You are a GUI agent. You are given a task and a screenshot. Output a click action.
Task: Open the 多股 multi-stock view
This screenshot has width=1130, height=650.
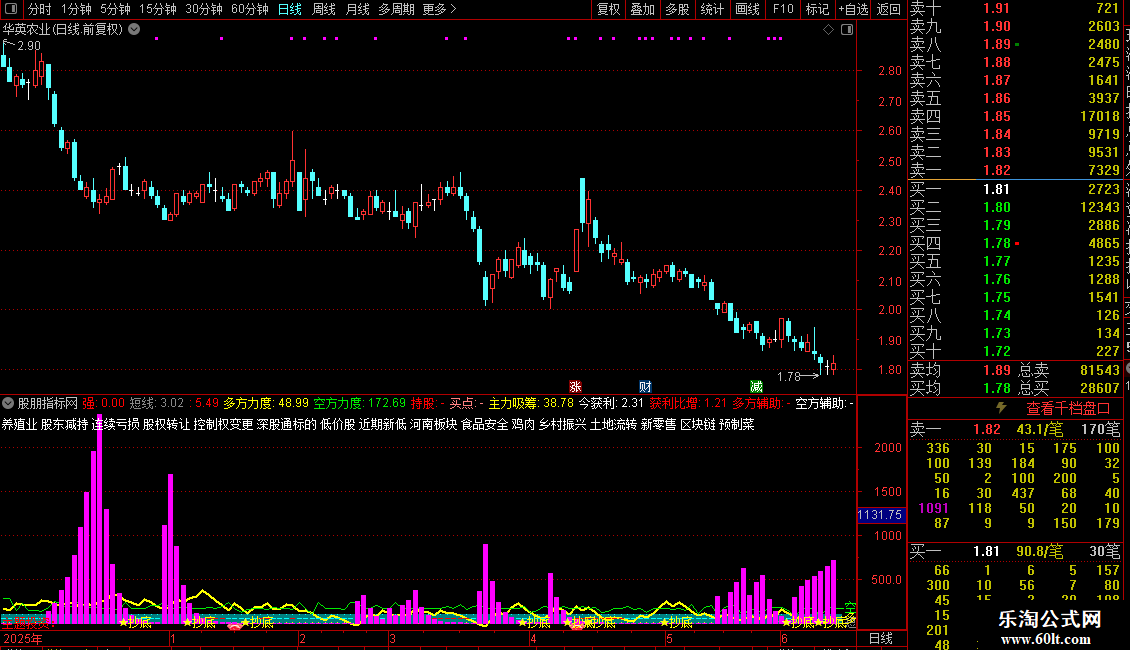pos(677,9)
